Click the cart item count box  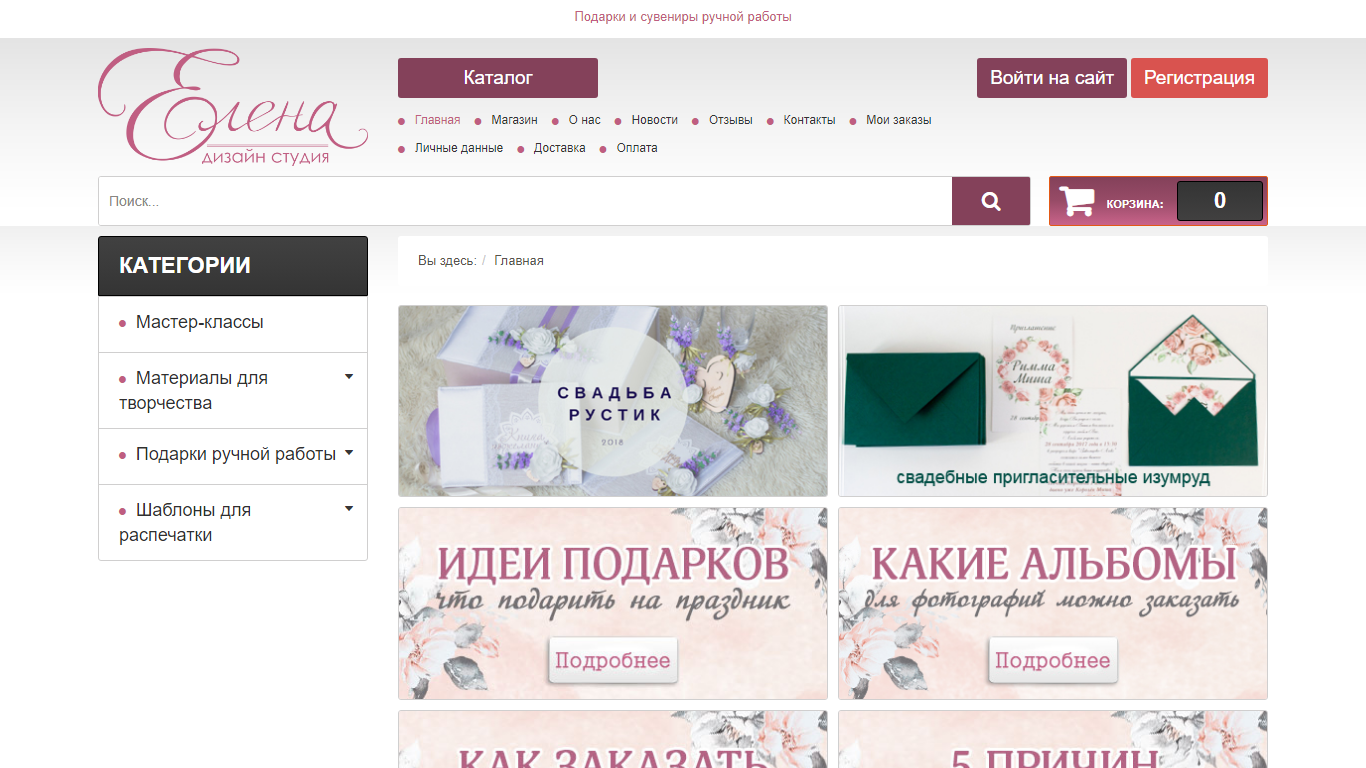click(x=1220, y=201)
